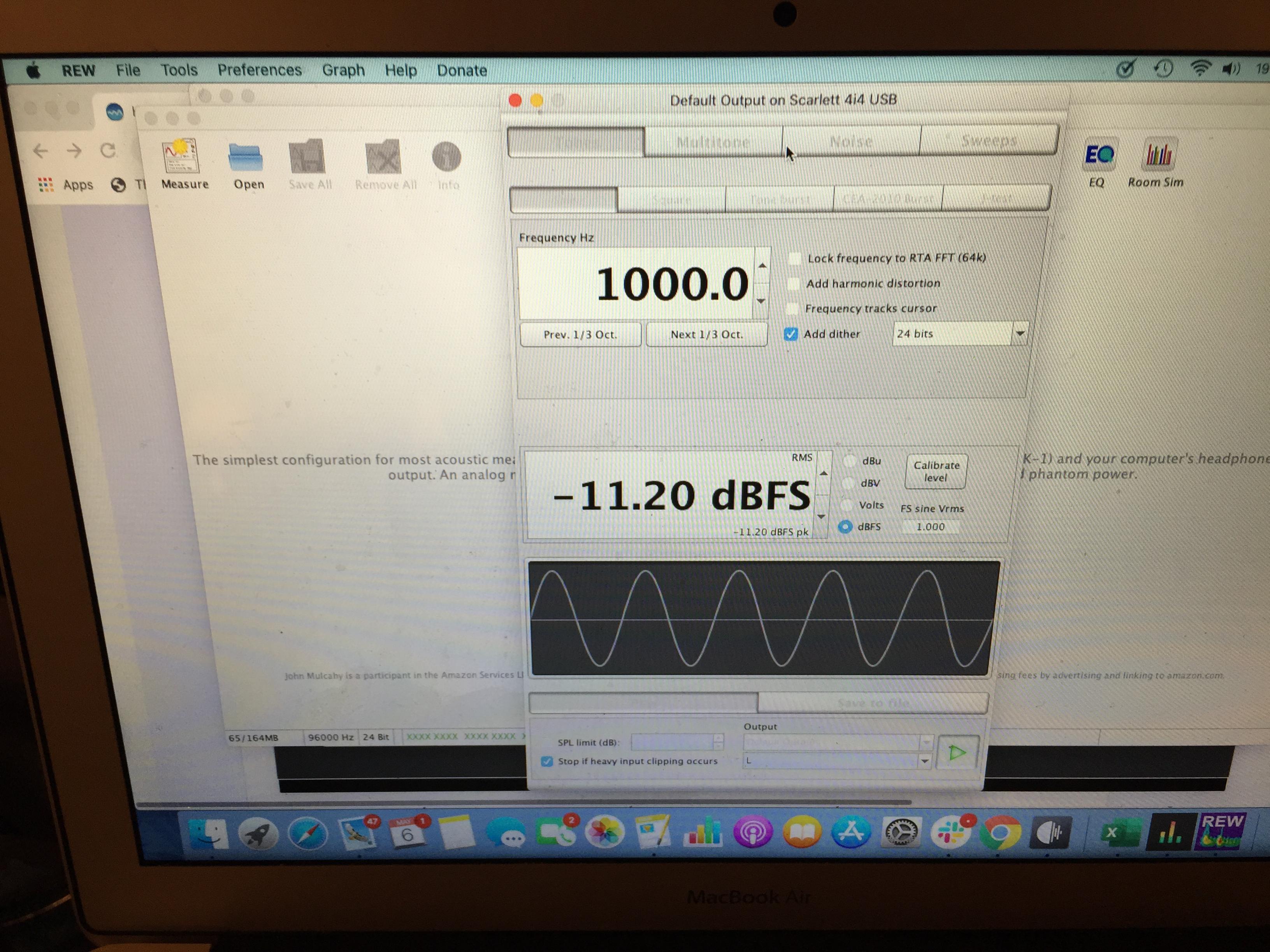Increase frequency with up stepper arrow
Image resolution: width=1270 pixels, height=952 pixels.
tap(762, 266)
